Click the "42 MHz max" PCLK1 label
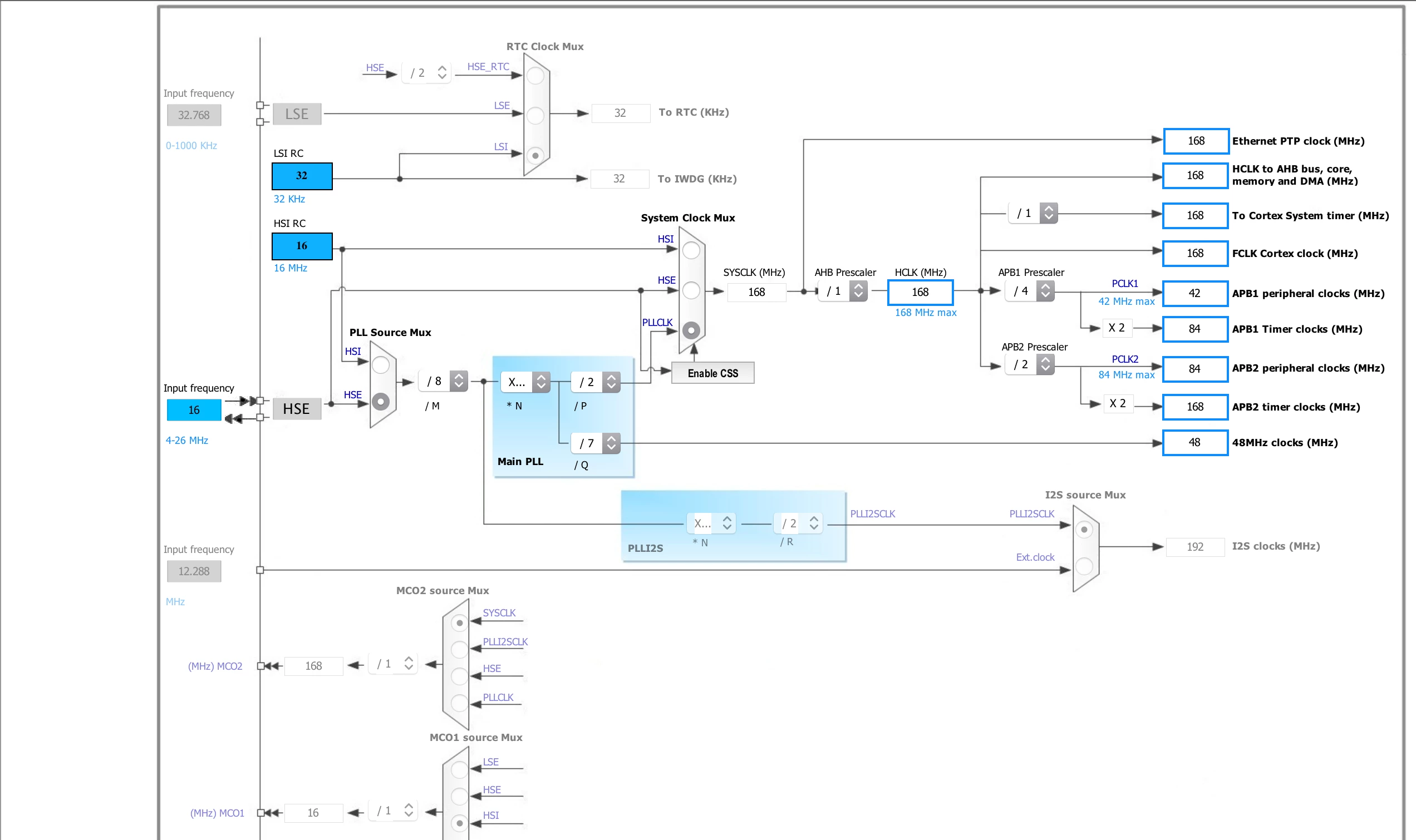The image size is (1416, 840). click(1127, 302)
